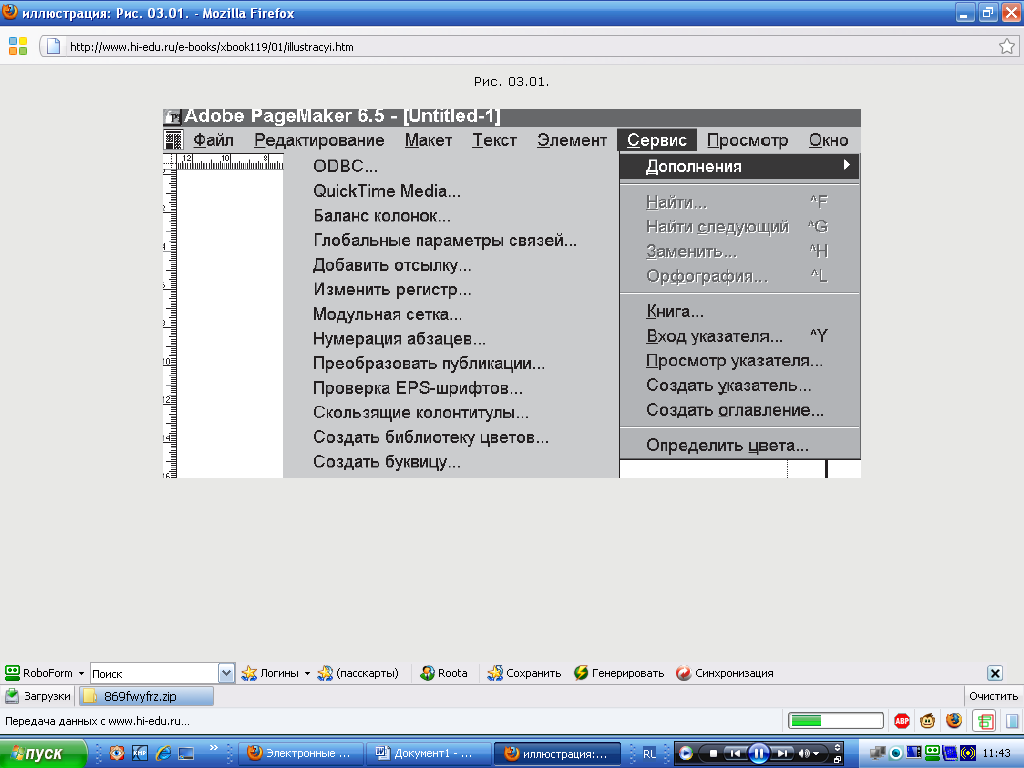Click the Просмотр menu in PageMaker image
1024x768 pixels.
(x=747, y=140)
